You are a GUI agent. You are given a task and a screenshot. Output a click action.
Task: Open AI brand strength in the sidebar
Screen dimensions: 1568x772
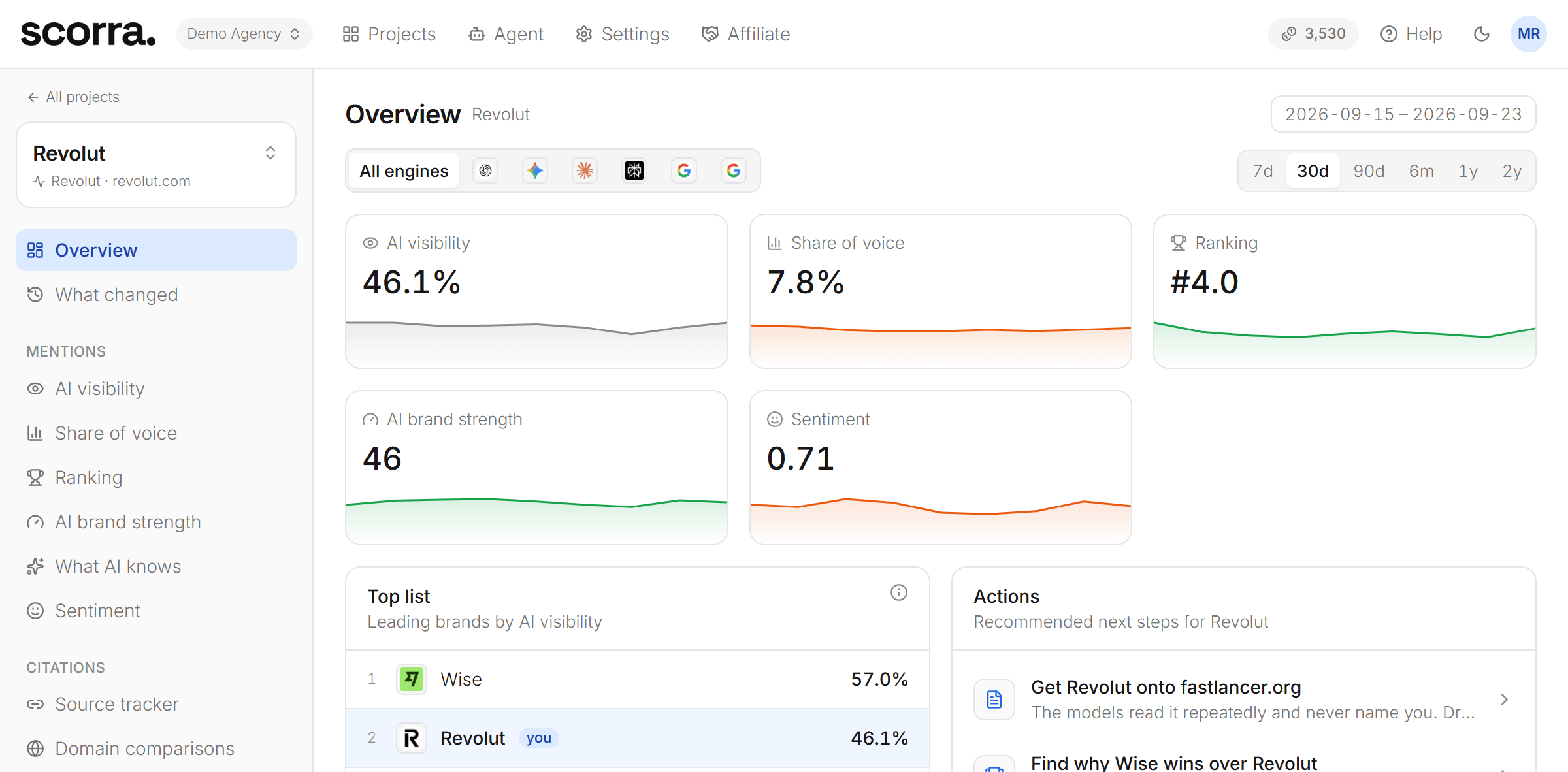point(156,522)
